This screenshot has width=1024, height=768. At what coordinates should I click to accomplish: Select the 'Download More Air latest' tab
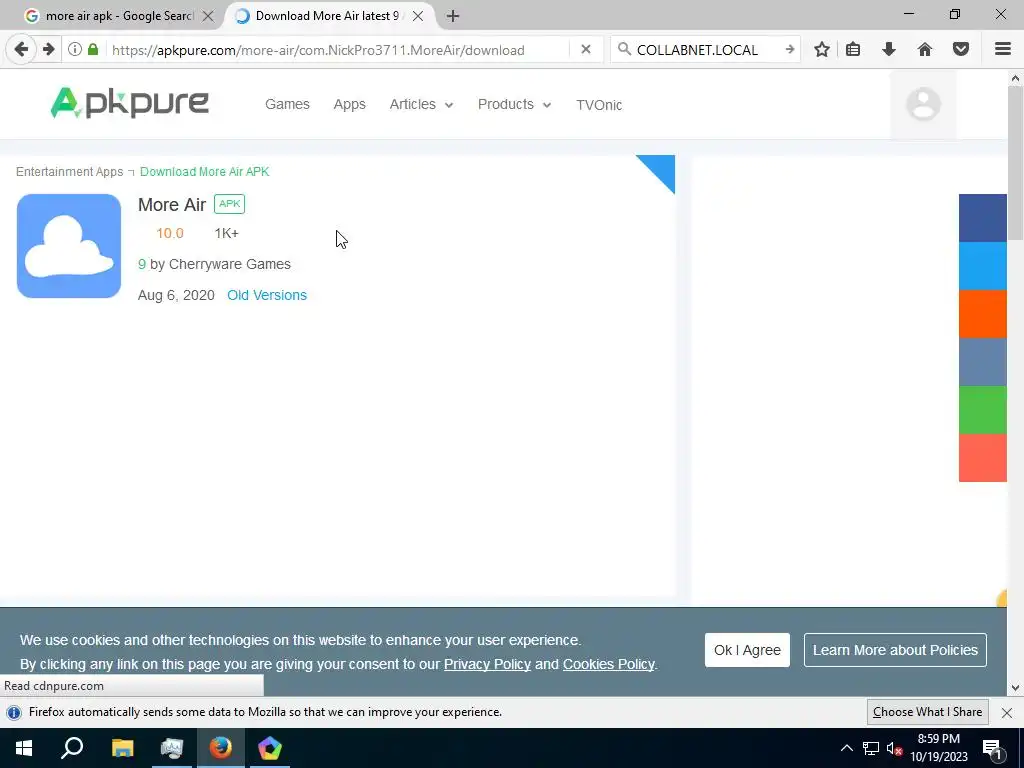pyautogui.click(x=327, y=16)
